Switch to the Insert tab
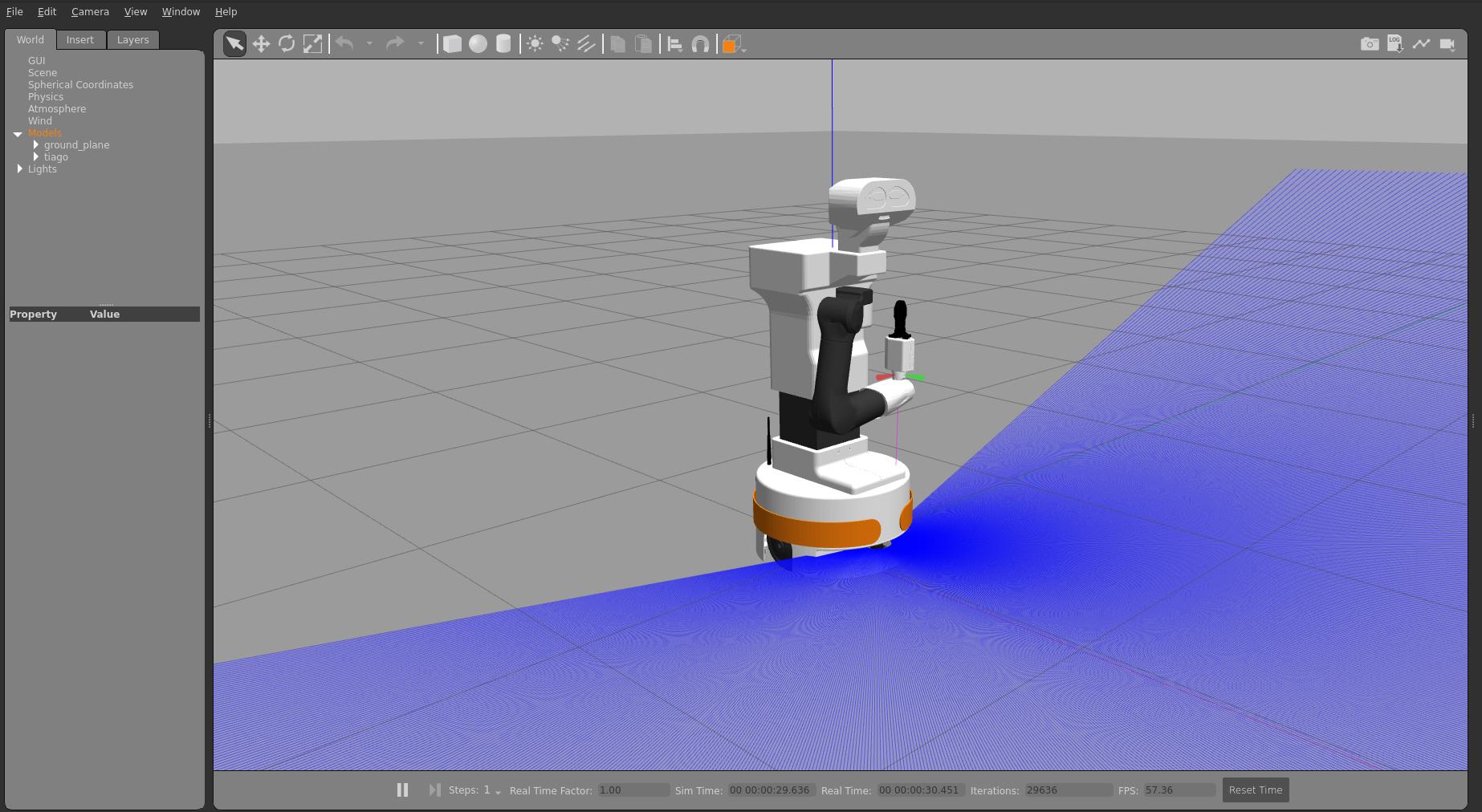The height and width of the screenshot is (812, 1482). 79,40
